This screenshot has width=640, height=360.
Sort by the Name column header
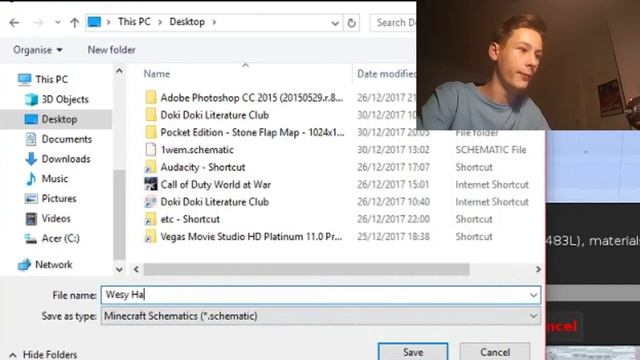point(157,74)
